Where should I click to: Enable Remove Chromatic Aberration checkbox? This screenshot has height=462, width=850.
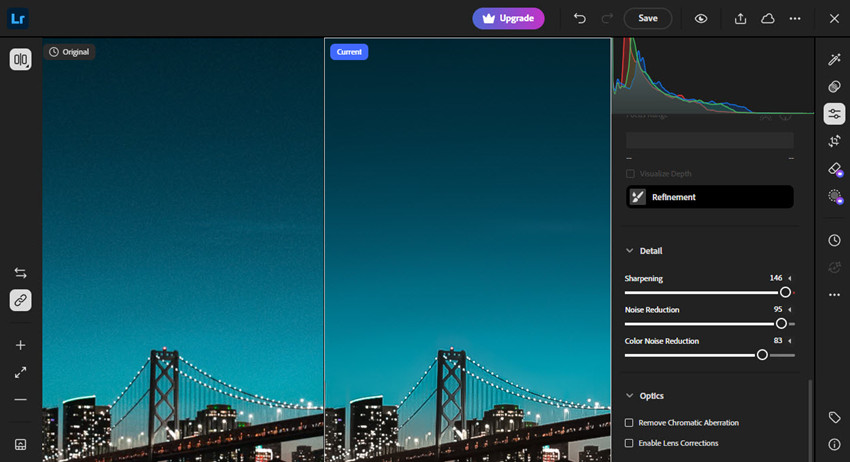click(629, 422)
